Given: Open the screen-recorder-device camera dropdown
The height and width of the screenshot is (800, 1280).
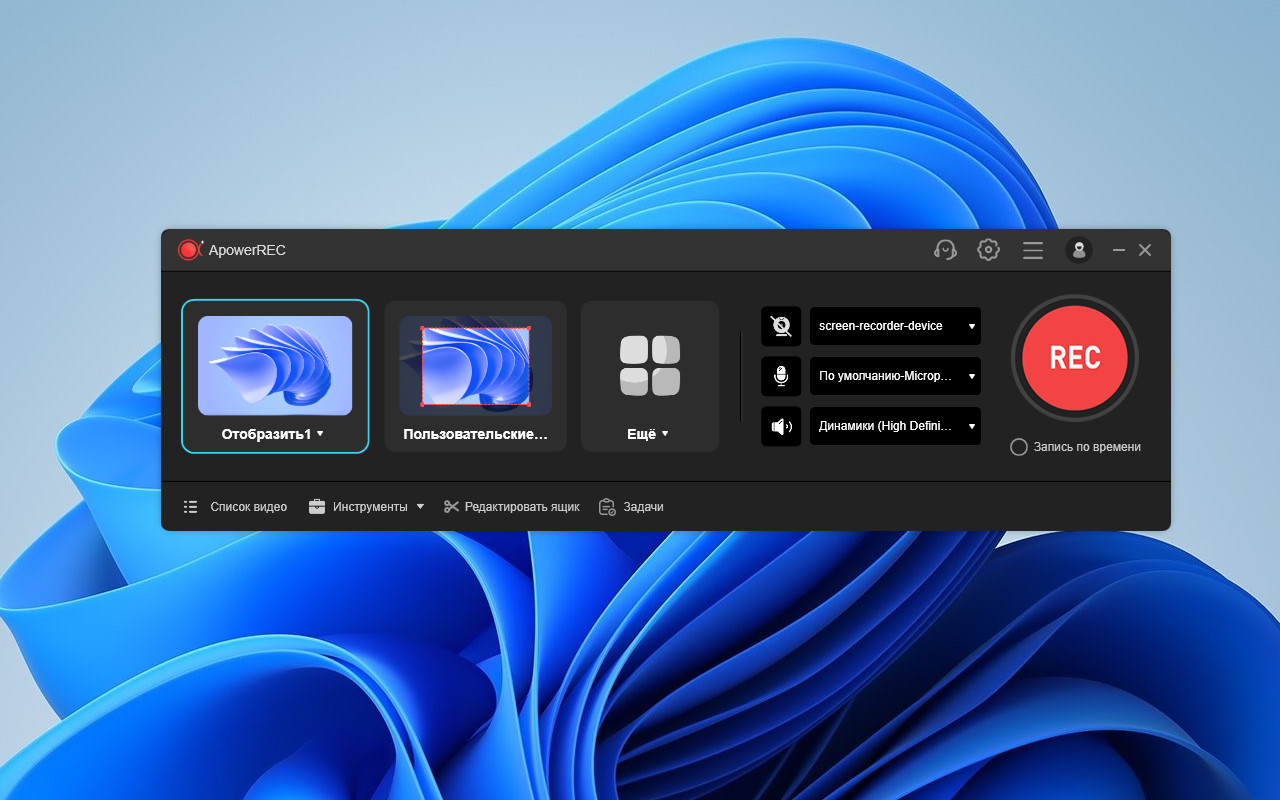Looking at the screenshot, I should tap(895, 326).
